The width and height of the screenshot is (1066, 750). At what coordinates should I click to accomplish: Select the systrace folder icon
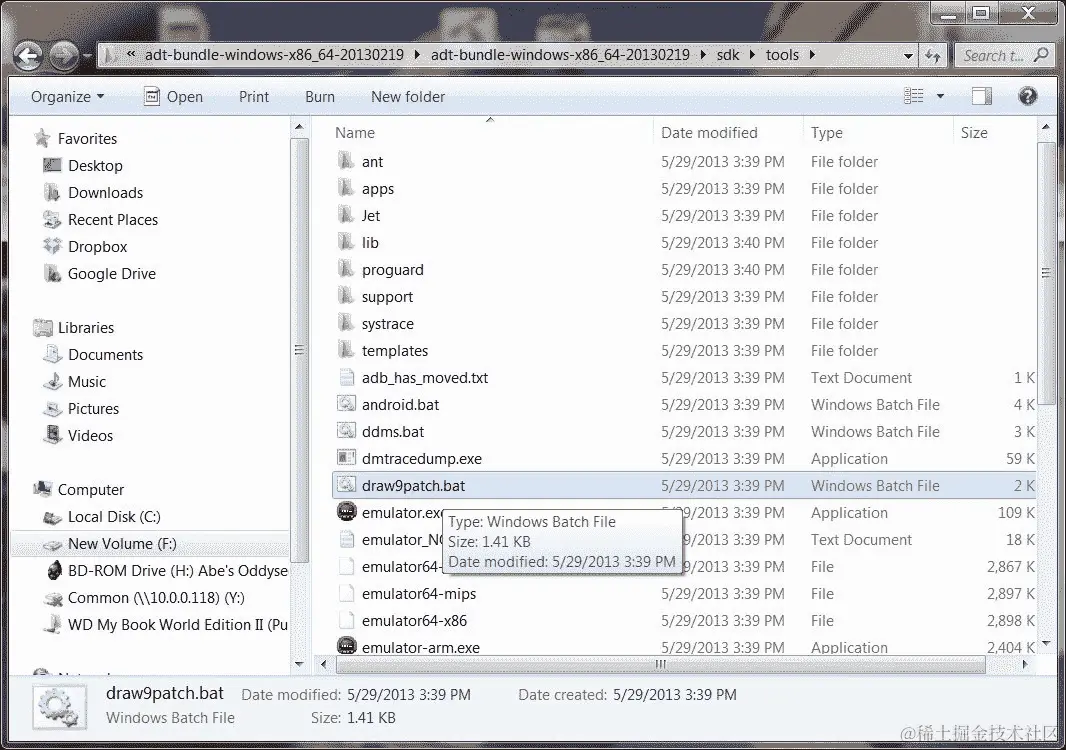pos(346,323)
